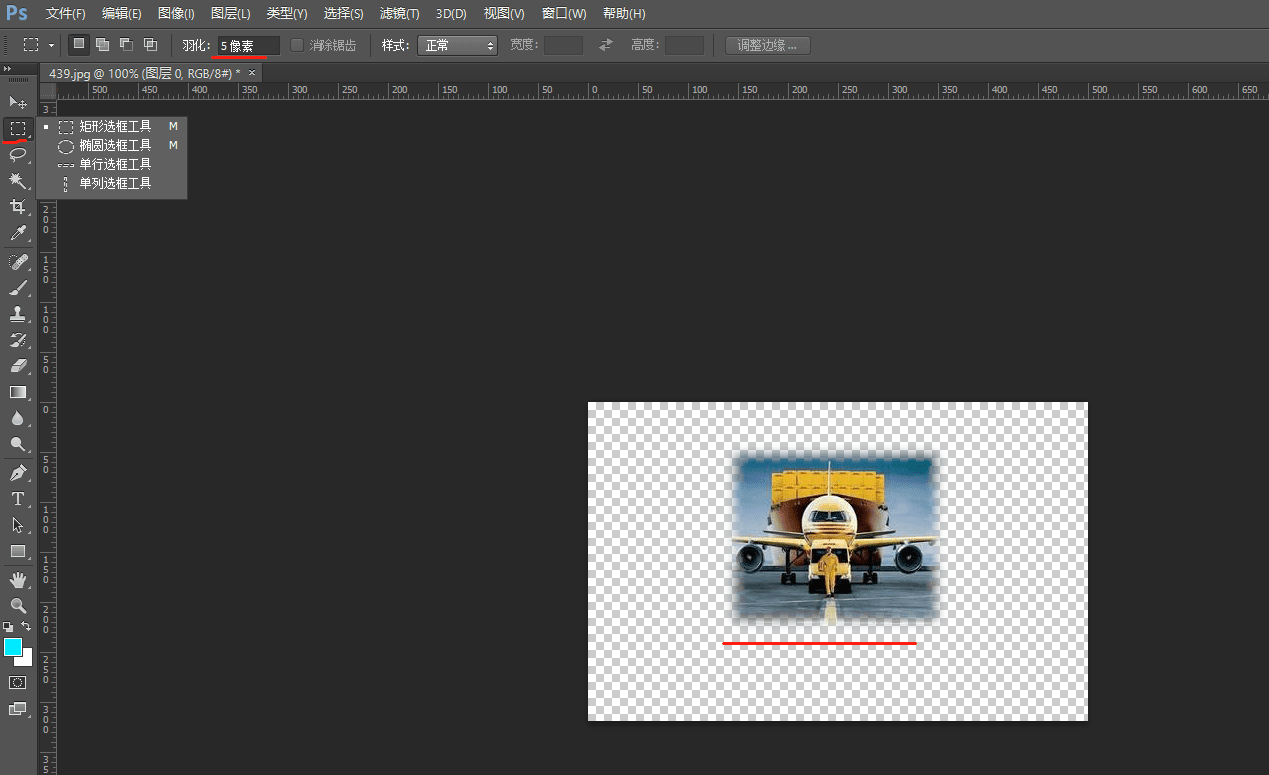The width and height of the screenshot is (1269, 775).
Task: Enable Subtract from Selection mode
Action: click(127, 45)
